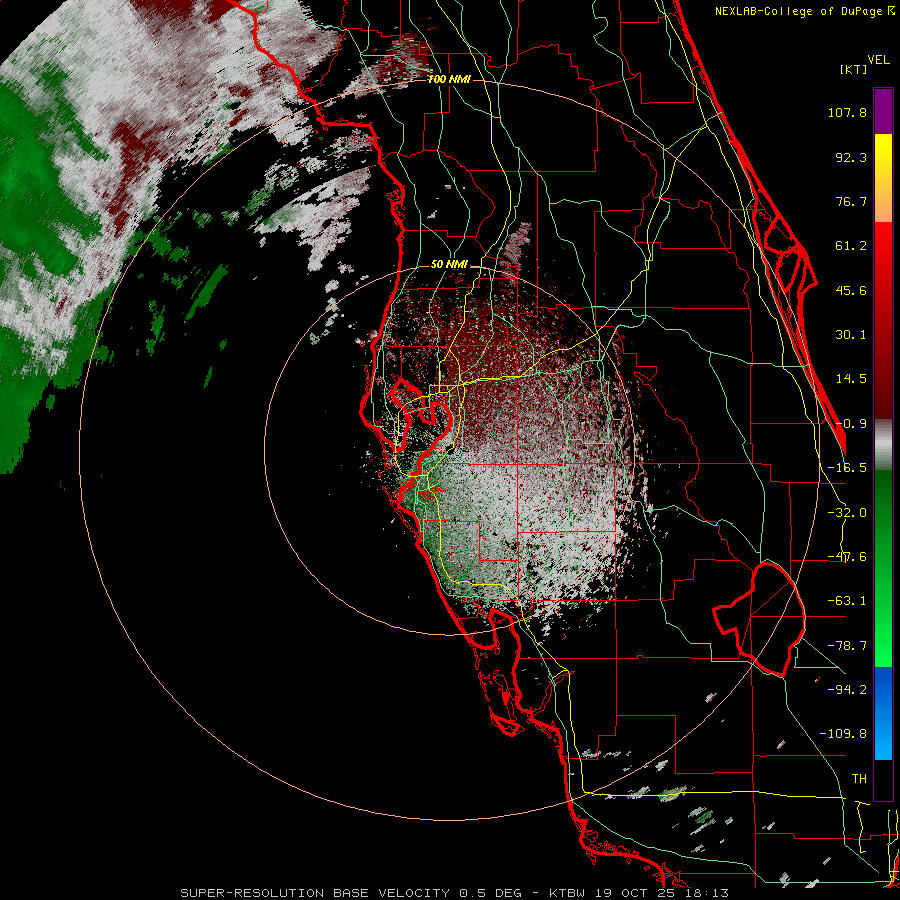The image size is (900, 900).
Task: Click the 45.6 velocity scale value
Action: click(x=851, y=290)
